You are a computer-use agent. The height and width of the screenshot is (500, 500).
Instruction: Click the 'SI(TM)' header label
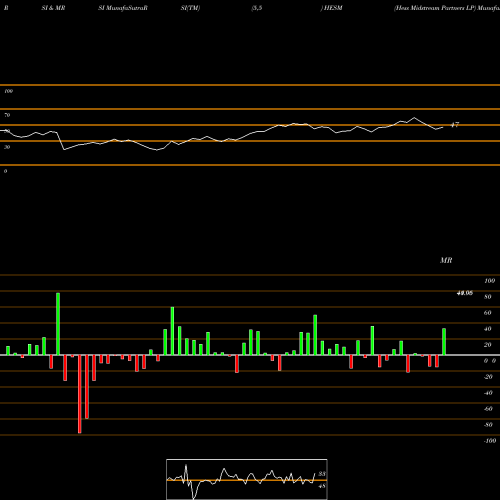[190, 8]
